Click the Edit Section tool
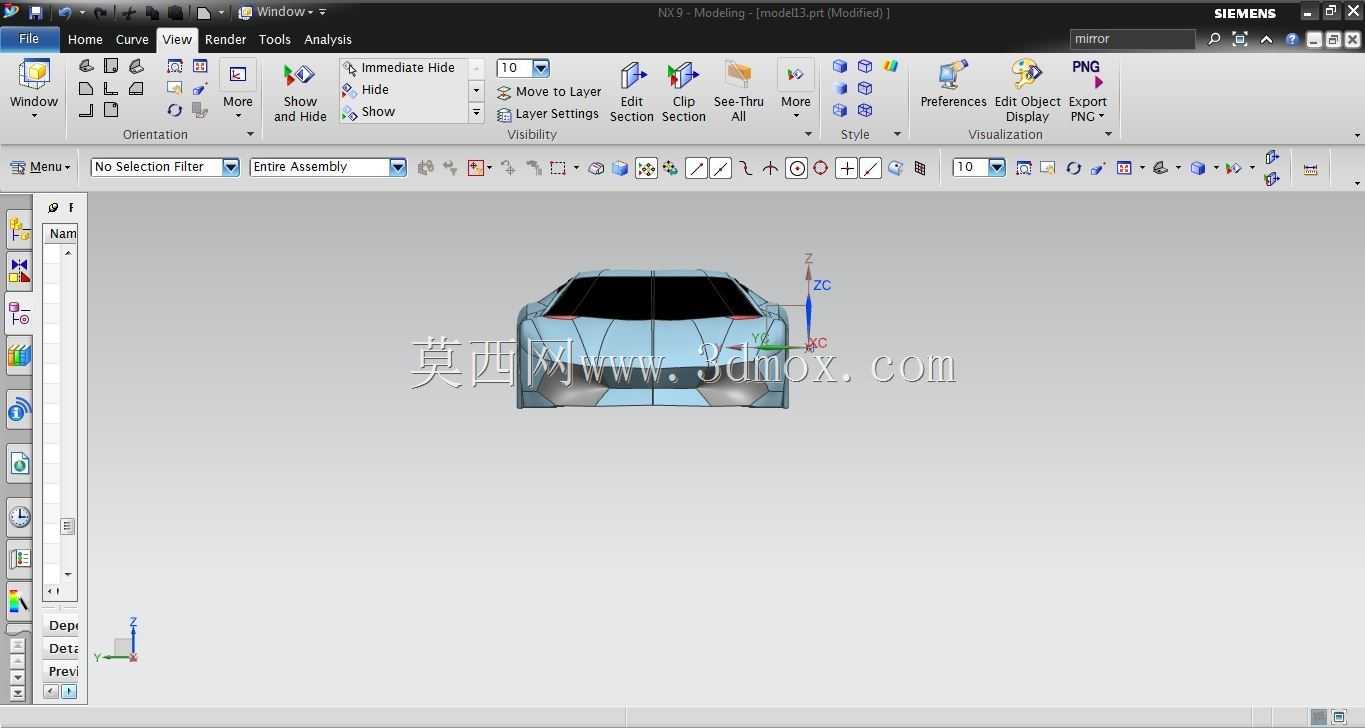Viewport: 1365px width, 728px height. (x=632, y=93)
